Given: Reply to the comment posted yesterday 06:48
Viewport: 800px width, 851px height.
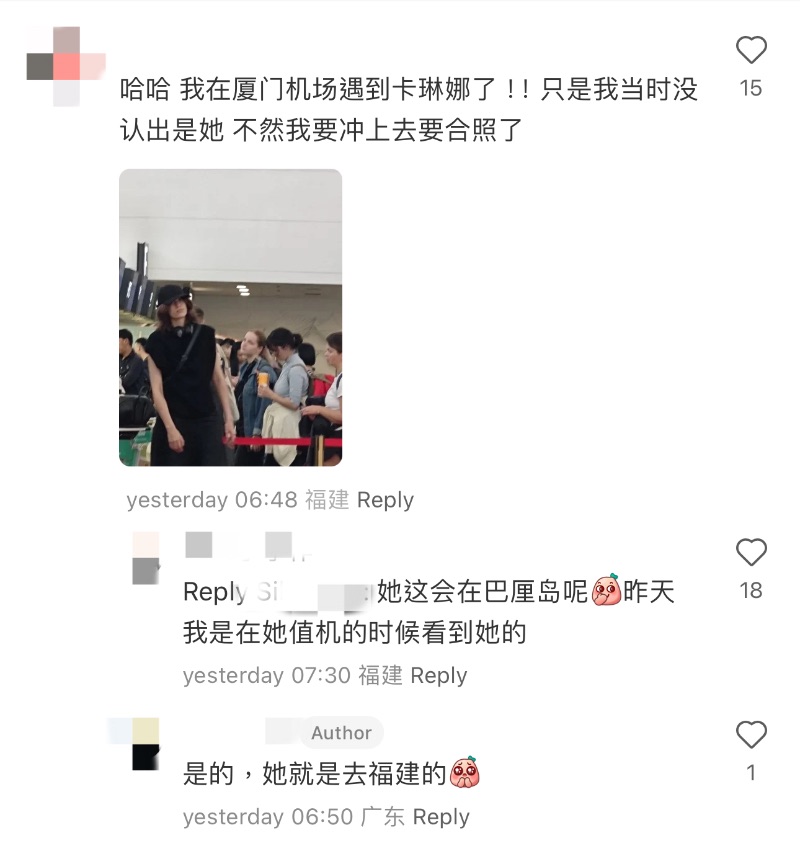Looking at the screenshot, I should pyautogui.click(x=385, y=500).
